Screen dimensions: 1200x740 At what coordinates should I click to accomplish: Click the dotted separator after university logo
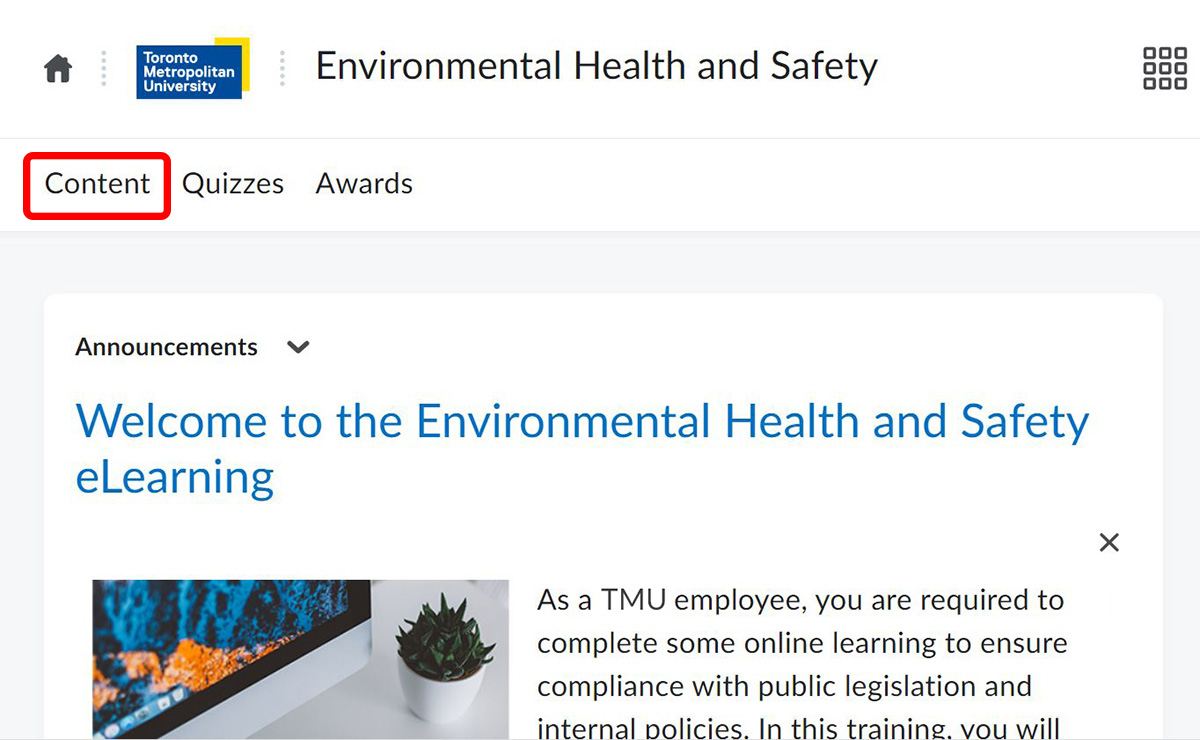click(282, 69)
